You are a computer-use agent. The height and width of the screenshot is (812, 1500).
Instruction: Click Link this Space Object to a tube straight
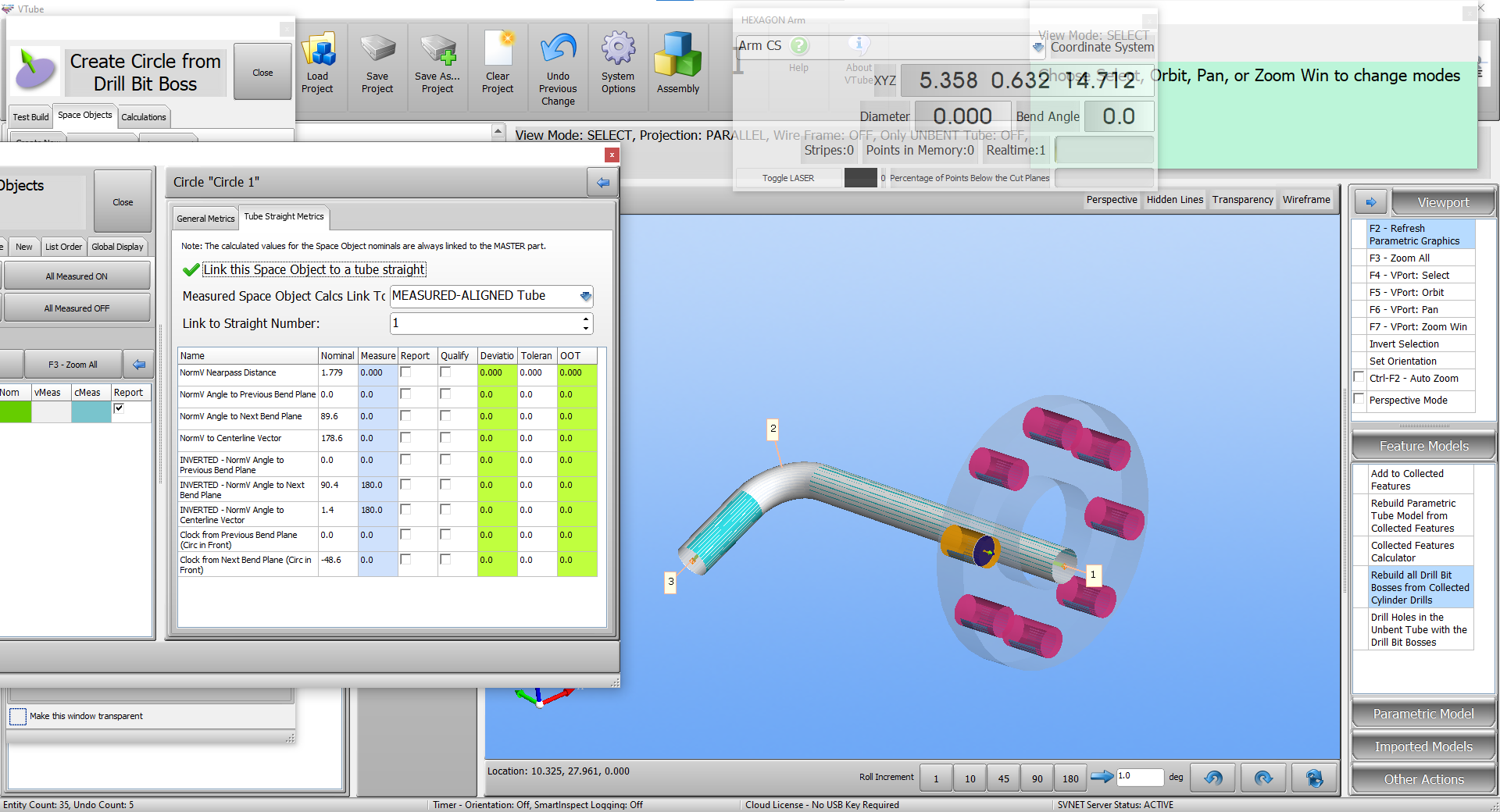314,270
